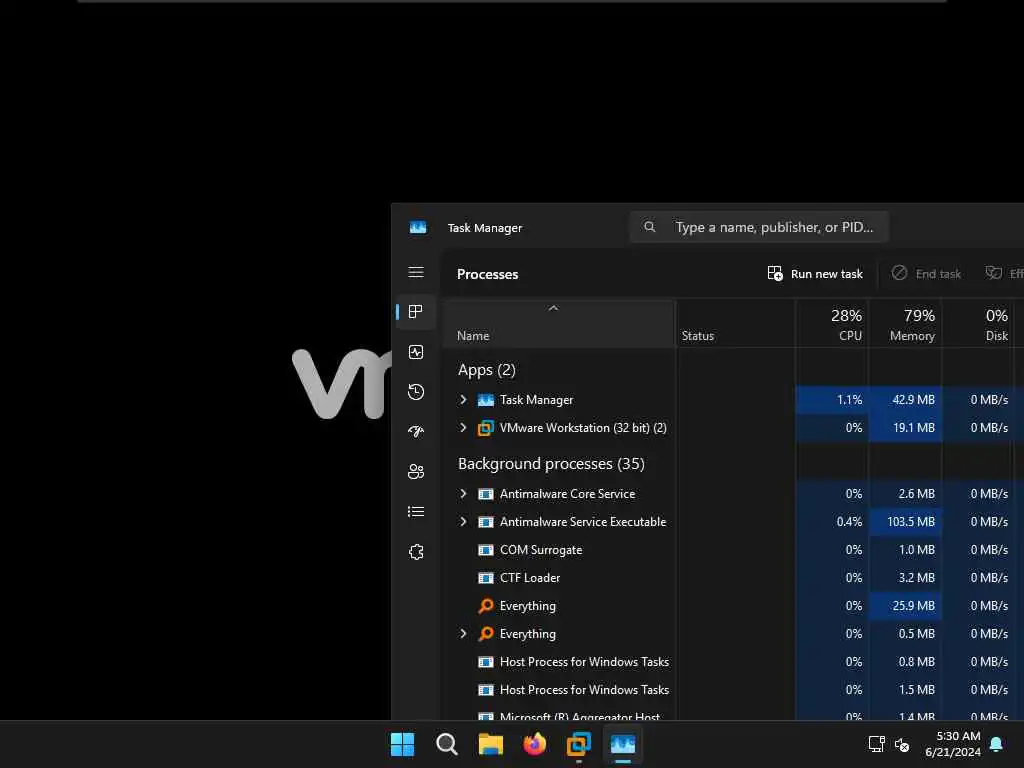This screenshot has height=768, width=1024.
Task: Expand the 0.5 MB Everything process
Action: (x=463, y=633)
